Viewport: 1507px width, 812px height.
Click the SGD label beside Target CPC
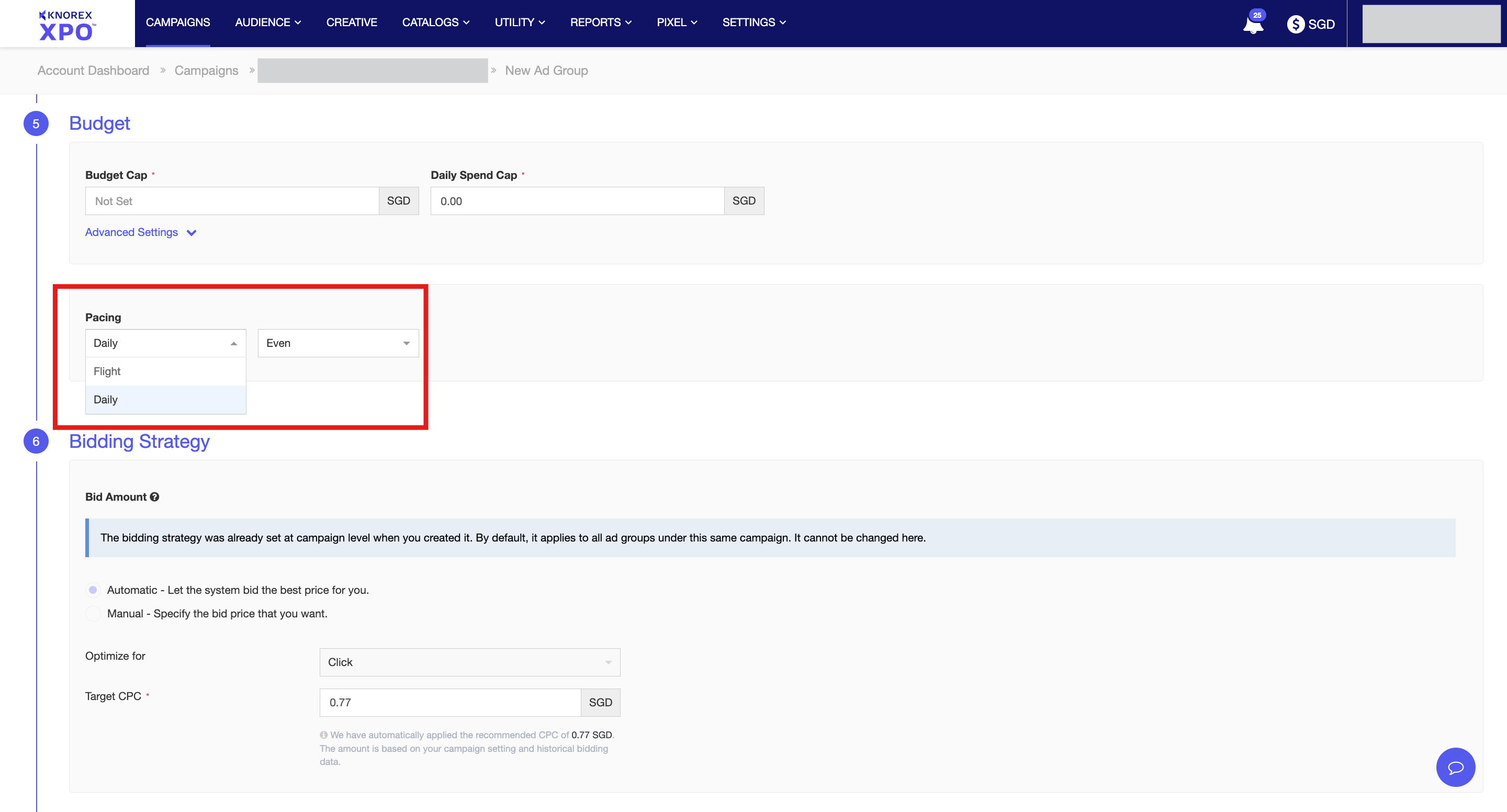click(600, 702)
